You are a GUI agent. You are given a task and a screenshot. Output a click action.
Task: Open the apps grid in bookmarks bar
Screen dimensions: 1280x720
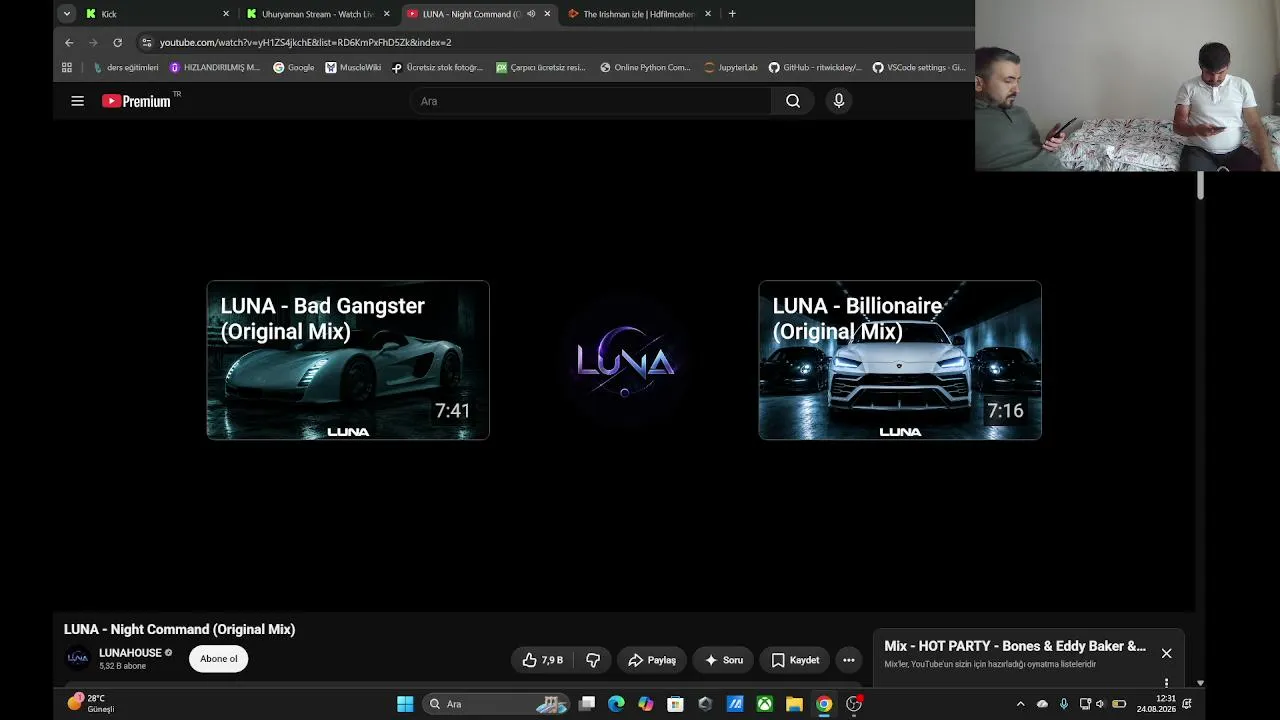pos(67,67)
